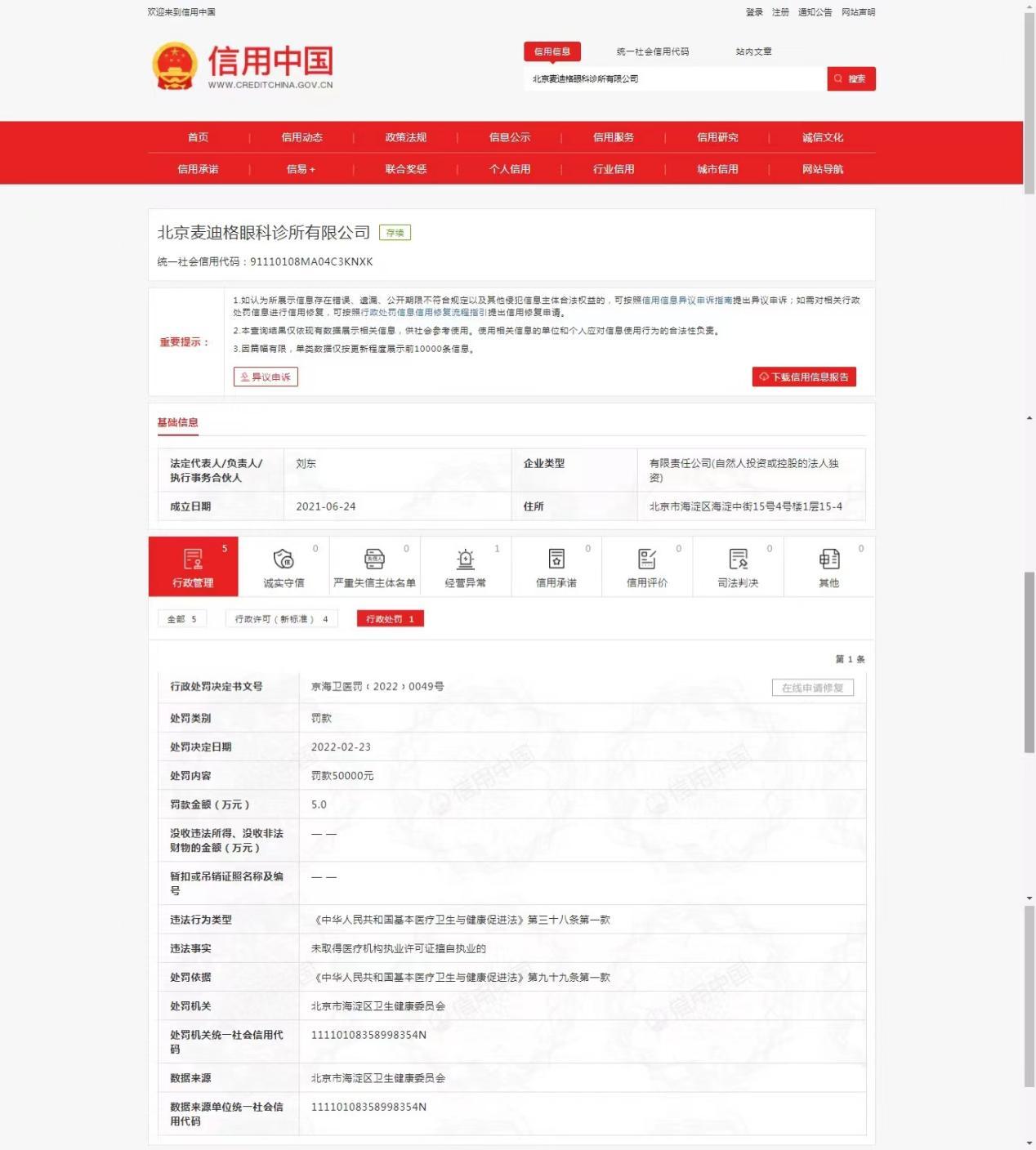Open 信用动态 in the navigation bar
The image size is (1036, 1150).
[301, 137]
